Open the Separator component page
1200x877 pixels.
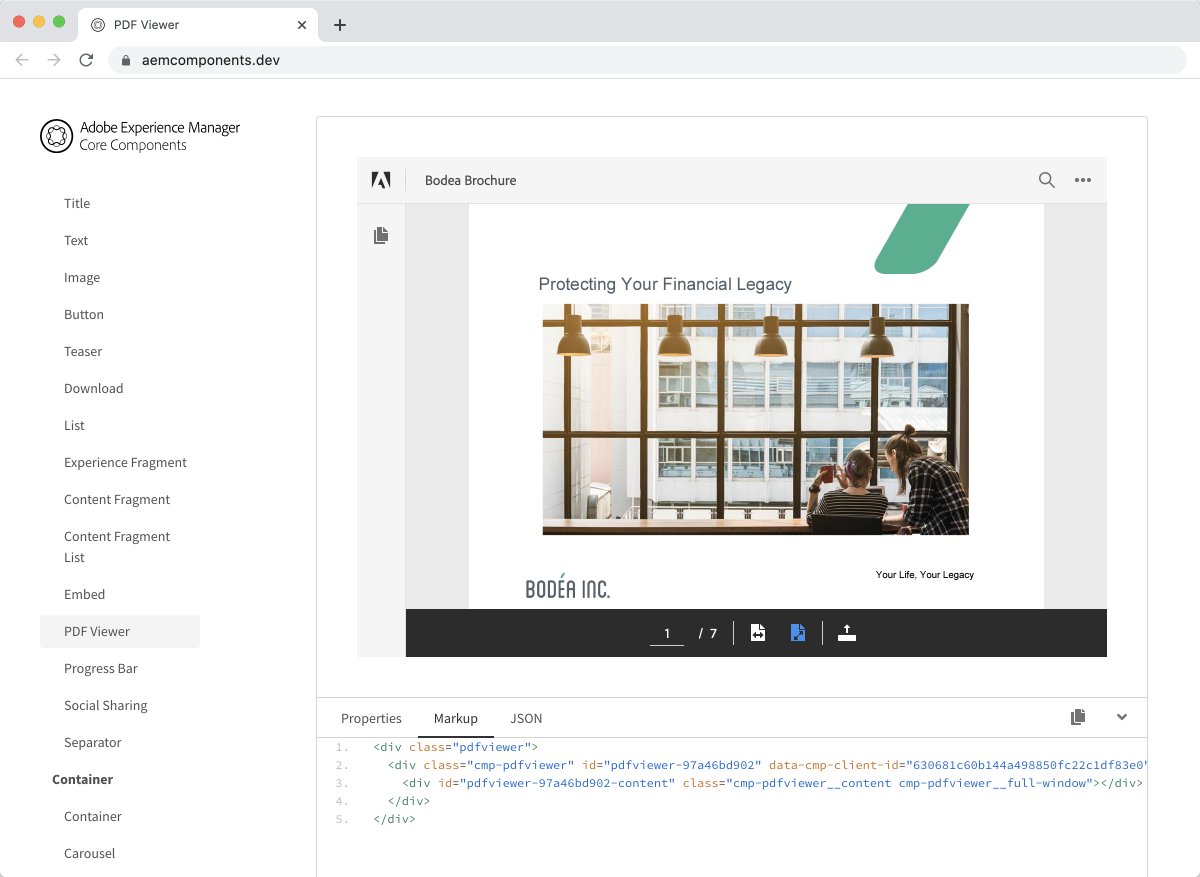point(93,742)
